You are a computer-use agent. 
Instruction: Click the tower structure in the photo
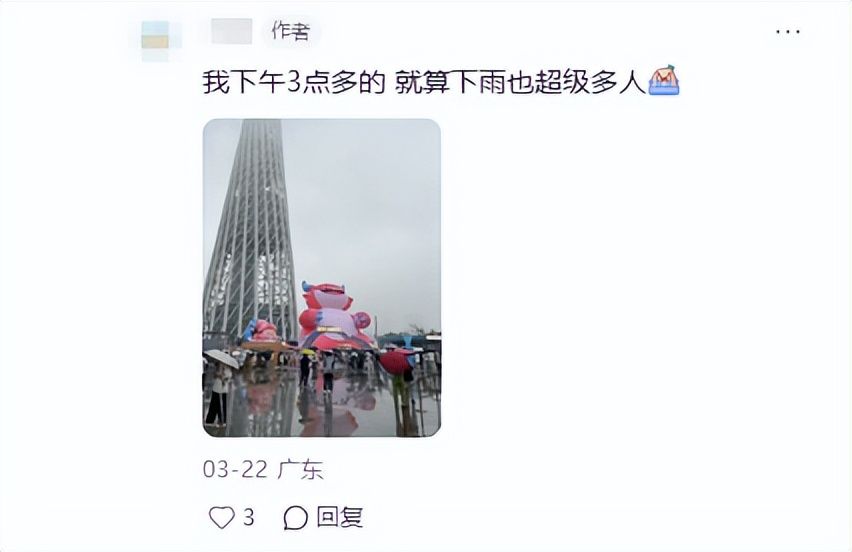(x=252, y=228)
